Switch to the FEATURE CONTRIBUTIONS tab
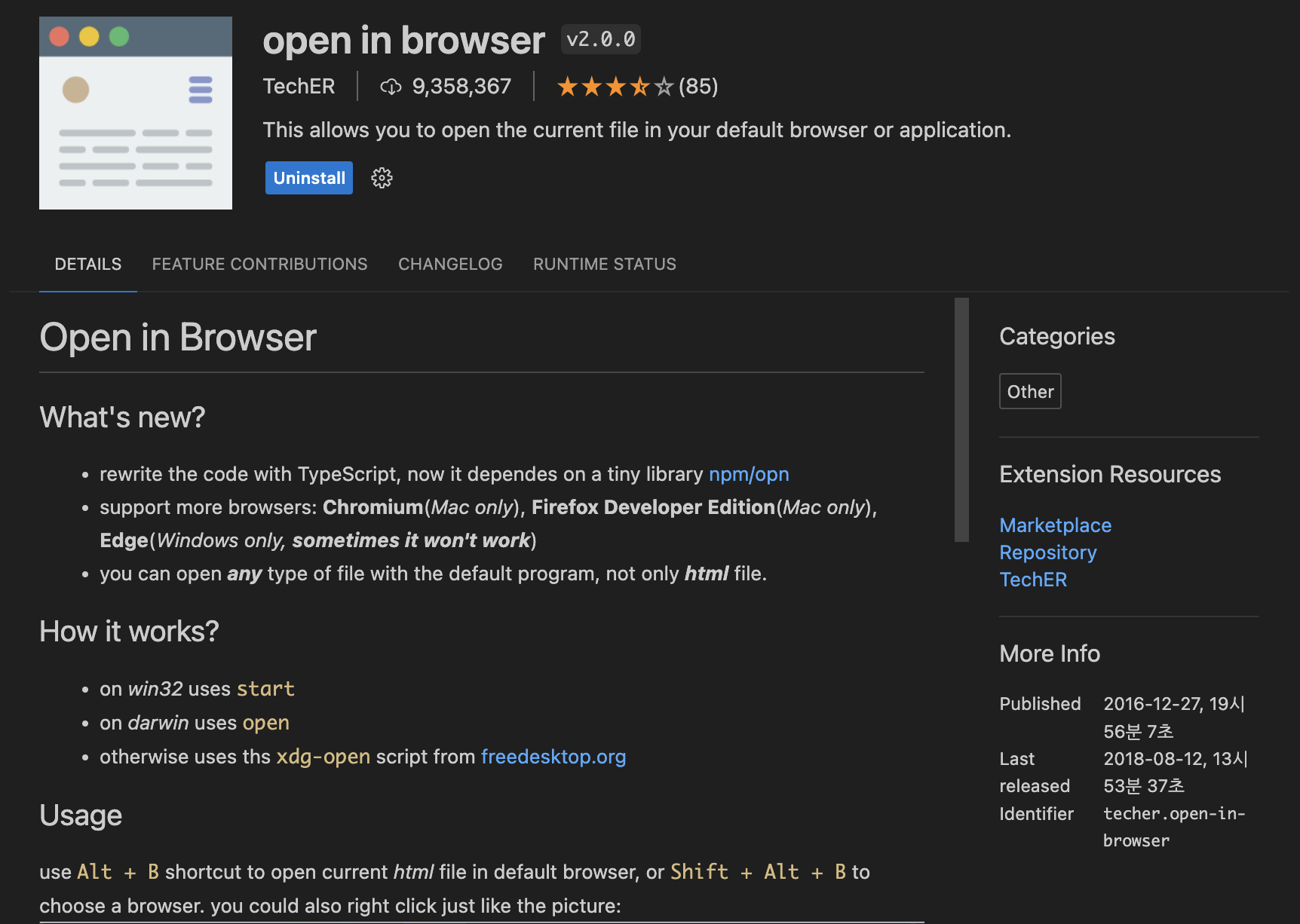 pos(259,264)
